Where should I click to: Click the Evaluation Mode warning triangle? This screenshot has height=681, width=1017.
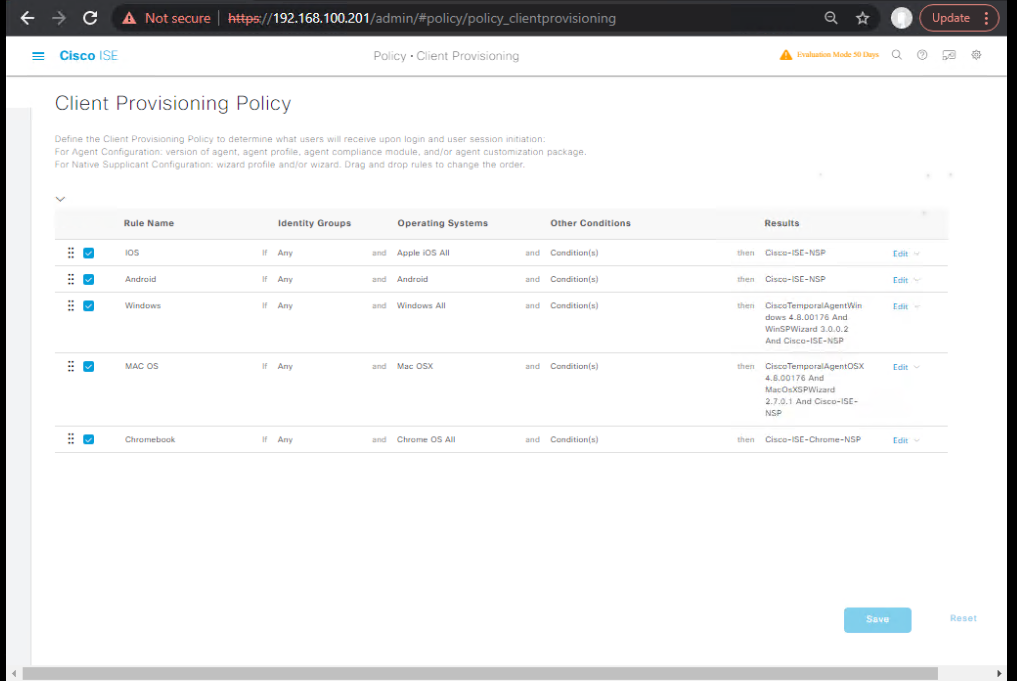pos(785,55)
